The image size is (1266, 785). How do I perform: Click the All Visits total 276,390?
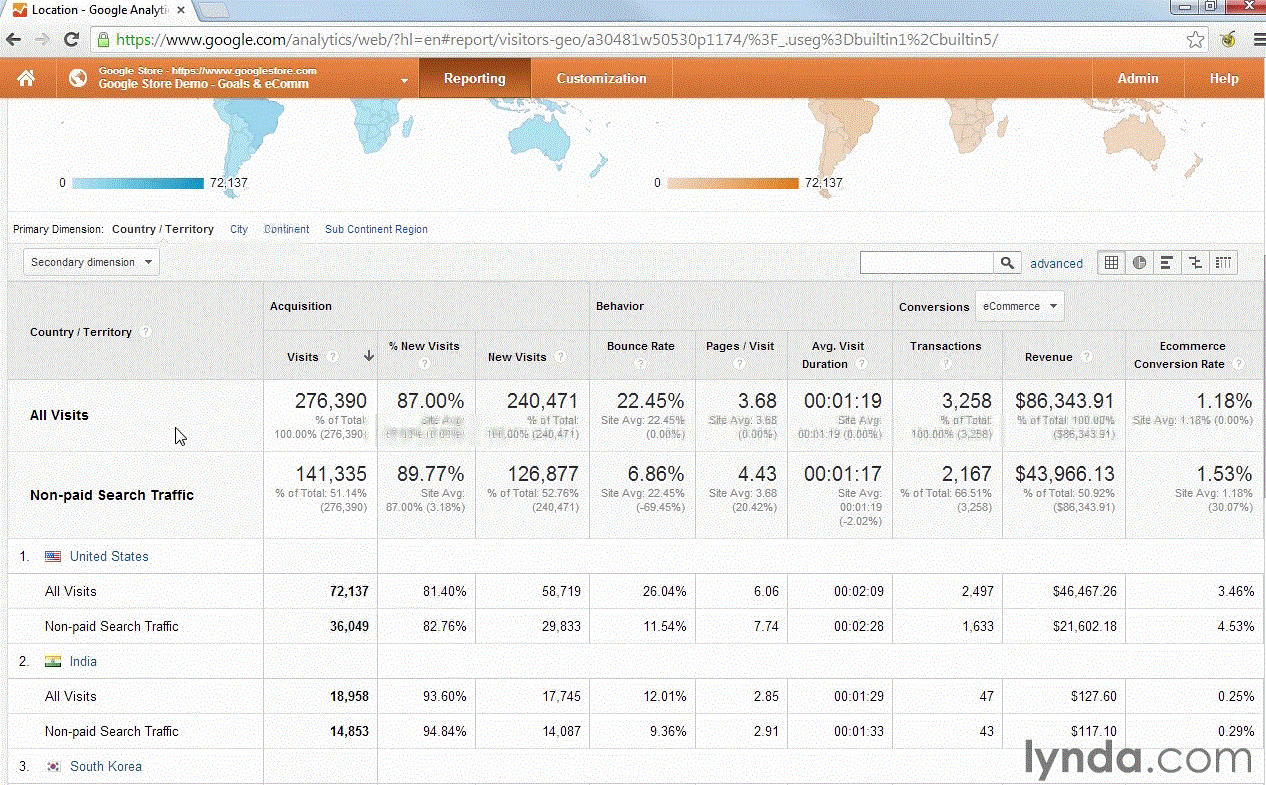point(331,401)
